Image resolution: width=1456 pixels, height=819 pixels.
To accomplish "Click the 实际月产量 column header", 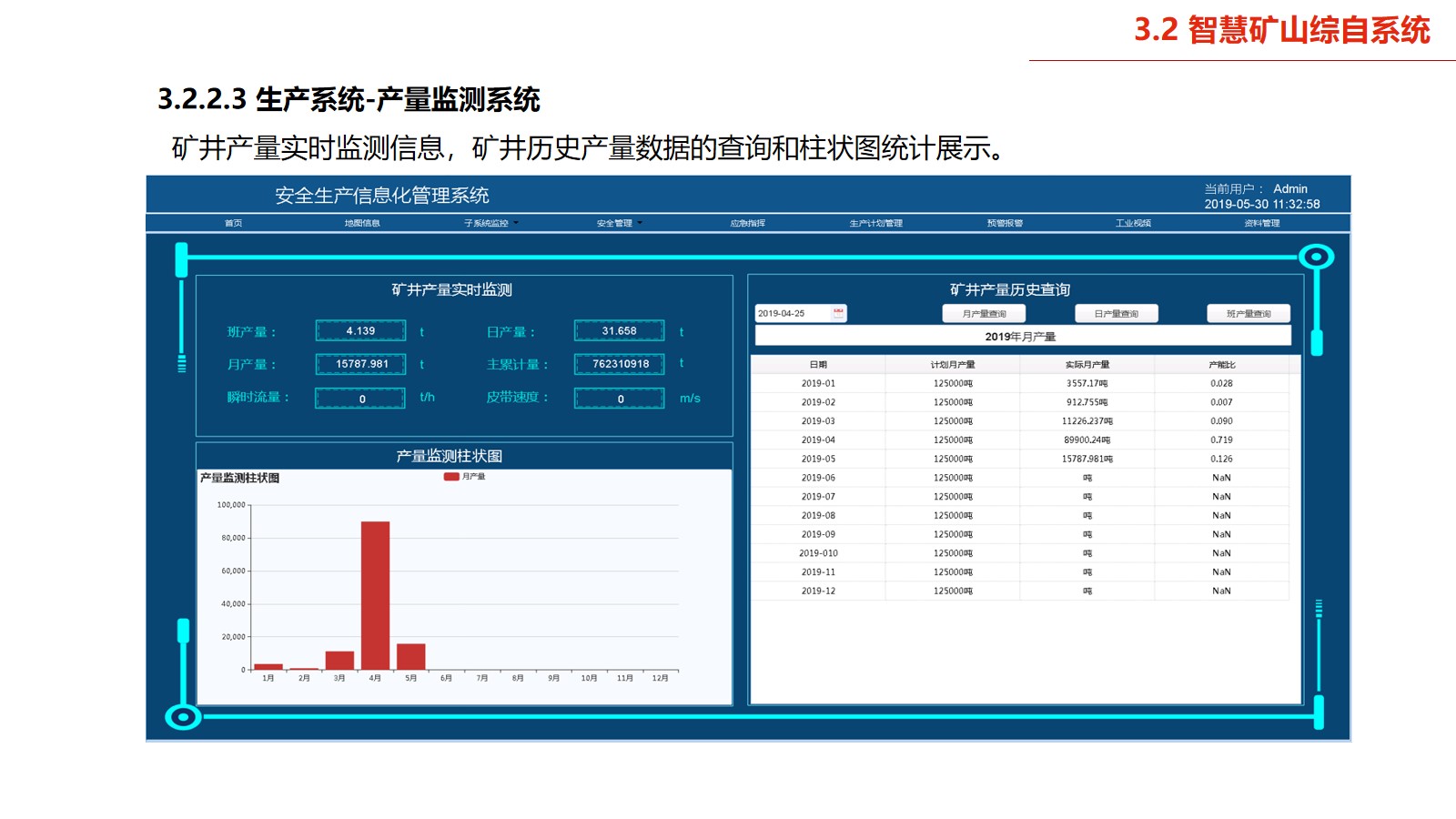I will point(1087,365).
